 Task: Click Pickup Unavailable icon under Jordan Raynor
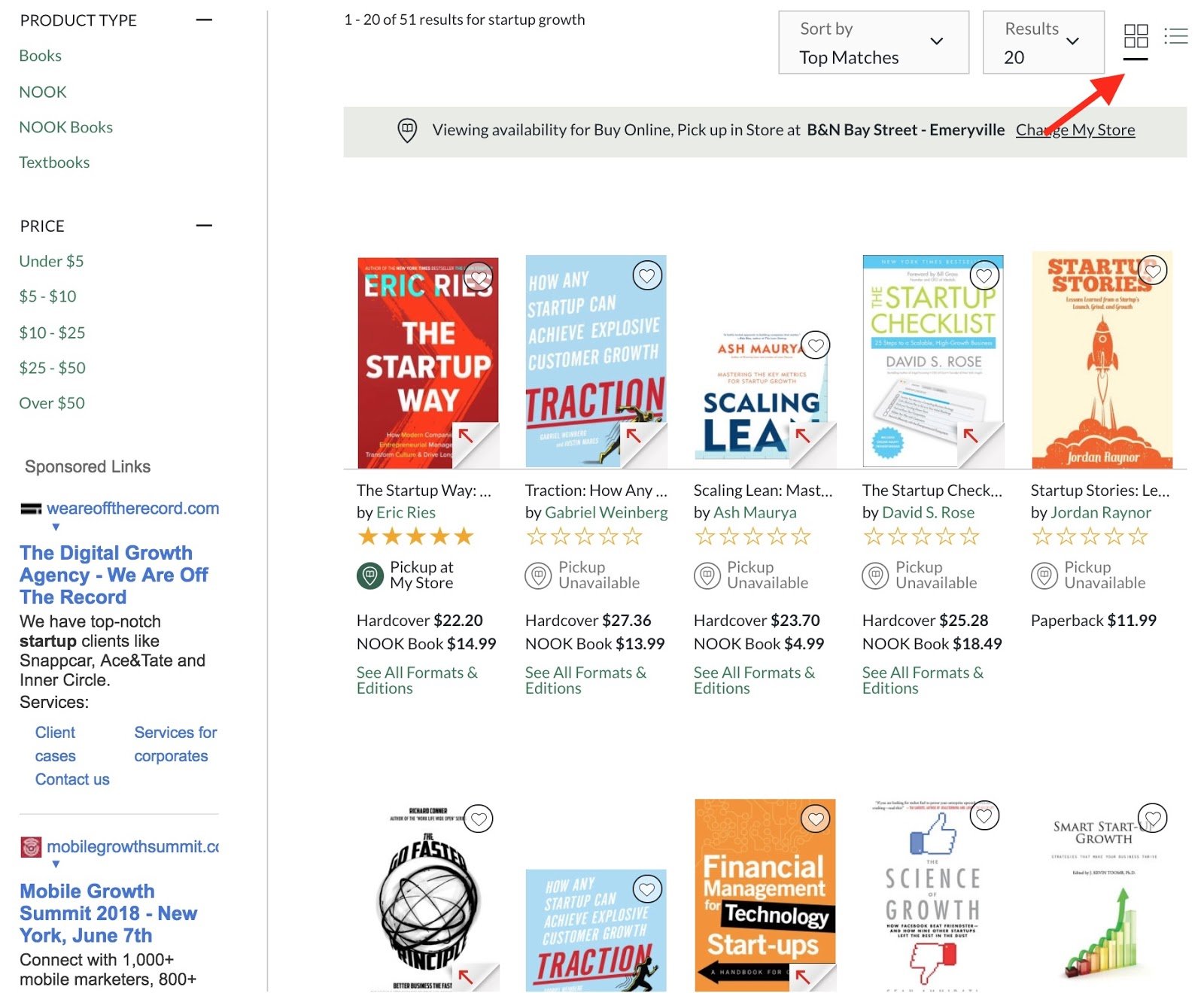point(1044,575)
